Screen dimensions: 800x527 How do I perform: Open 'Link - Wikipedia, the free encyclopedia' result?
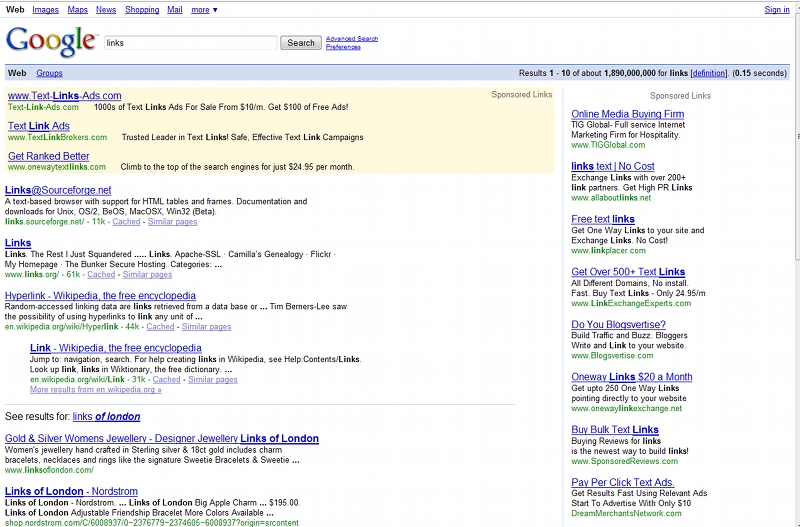[116, 348]
